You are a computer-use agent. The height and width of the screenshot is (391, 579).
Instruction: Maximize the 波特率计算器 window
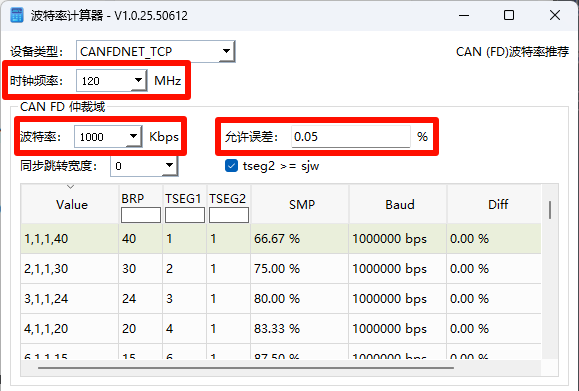[x=509, y=15]
